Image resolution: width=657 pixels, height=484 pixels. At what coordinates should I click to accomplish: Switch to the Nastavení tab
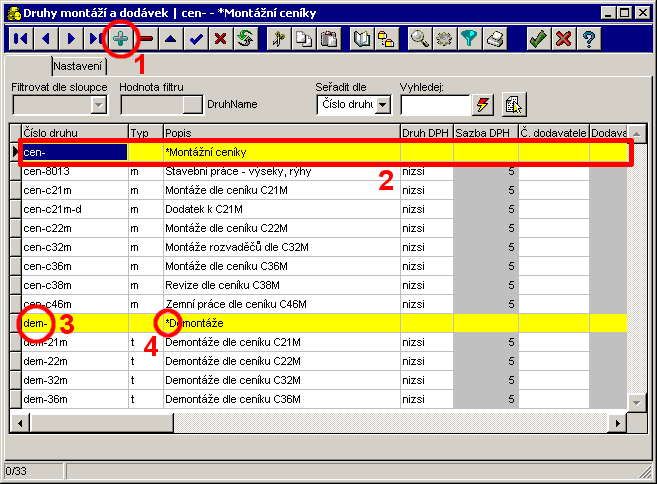pos(78,65)
